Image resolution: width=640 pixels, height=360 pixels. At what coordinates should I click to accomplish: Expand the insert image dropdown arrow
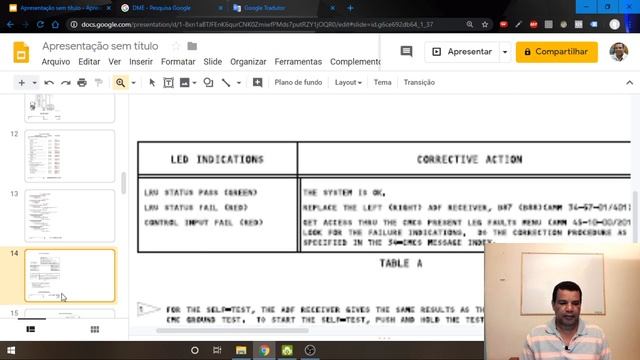(x=194, y=83)
